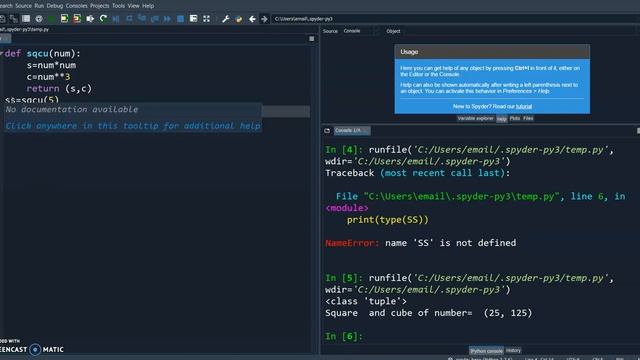Click the Debug file icon

(x=116, y=19)
